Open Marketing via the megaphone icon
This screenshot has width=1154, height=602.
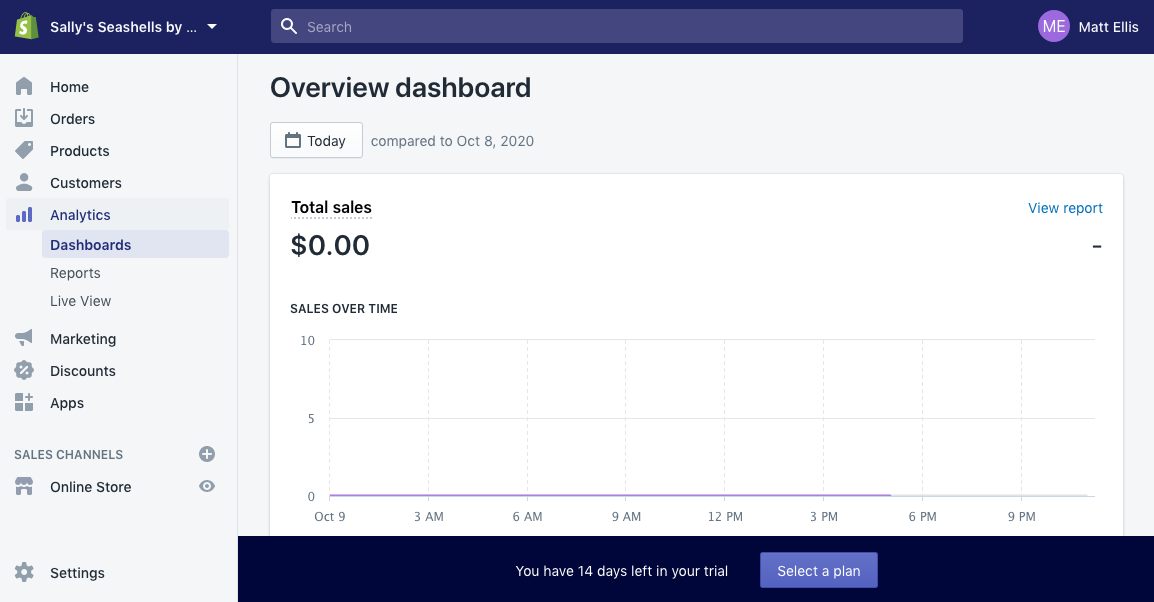[24, 338]
